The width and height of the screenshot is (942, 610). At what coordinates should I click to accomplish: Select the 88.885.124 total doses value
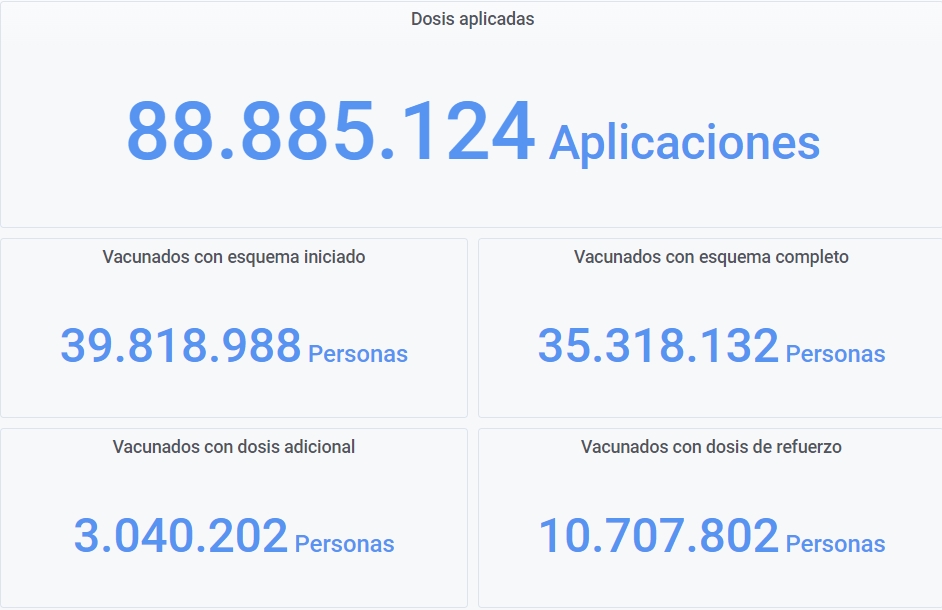pyautogui.click(x=330, y=131)
